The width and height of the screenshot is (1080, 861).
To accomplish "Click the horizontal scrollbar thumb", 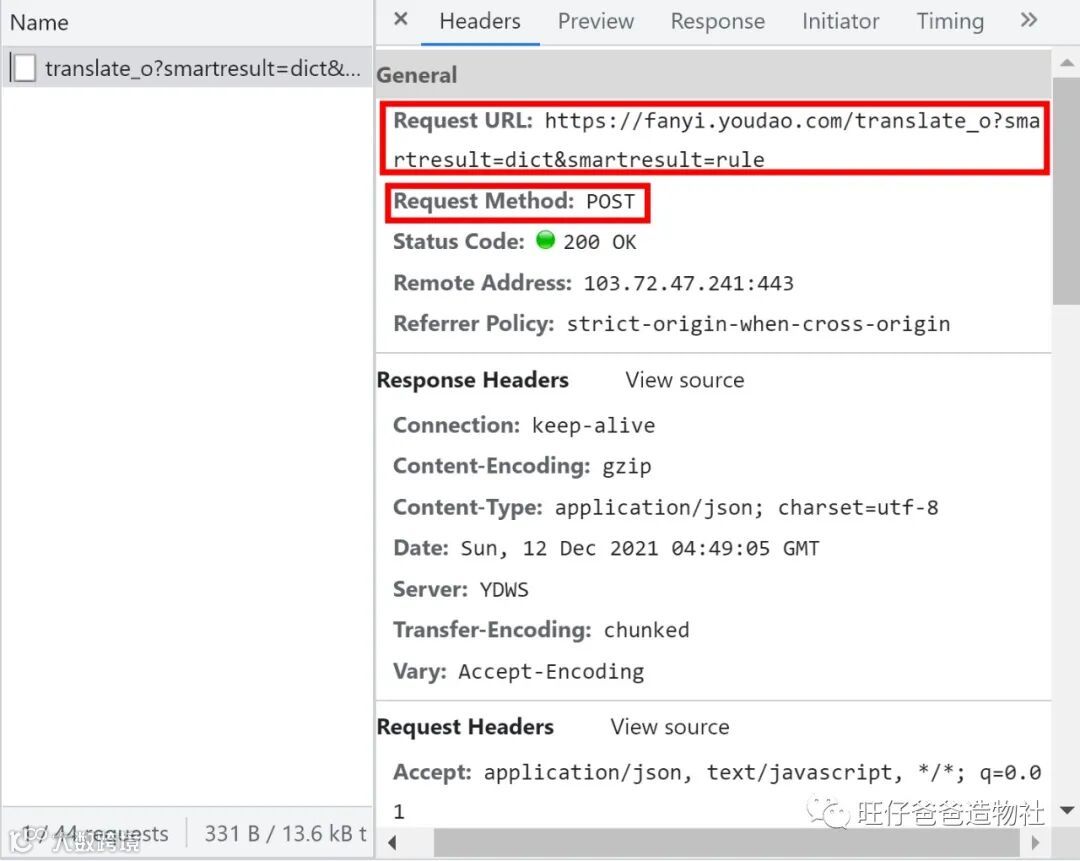I will pyautogui.click(x=726, y=842).
